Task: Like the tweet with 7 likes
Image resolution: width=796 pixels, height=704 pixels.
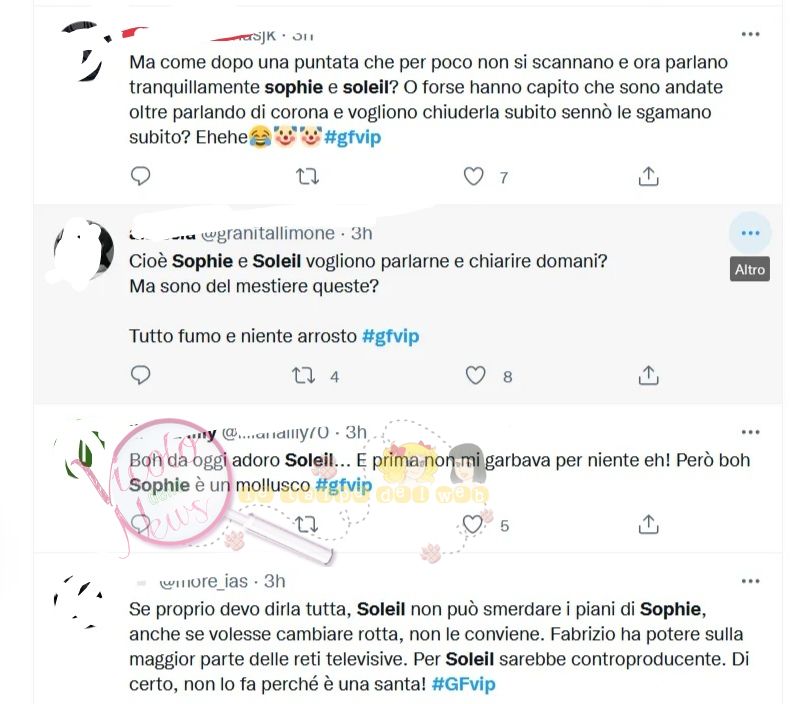Action: pyautogui.click(x=474, y=177)
